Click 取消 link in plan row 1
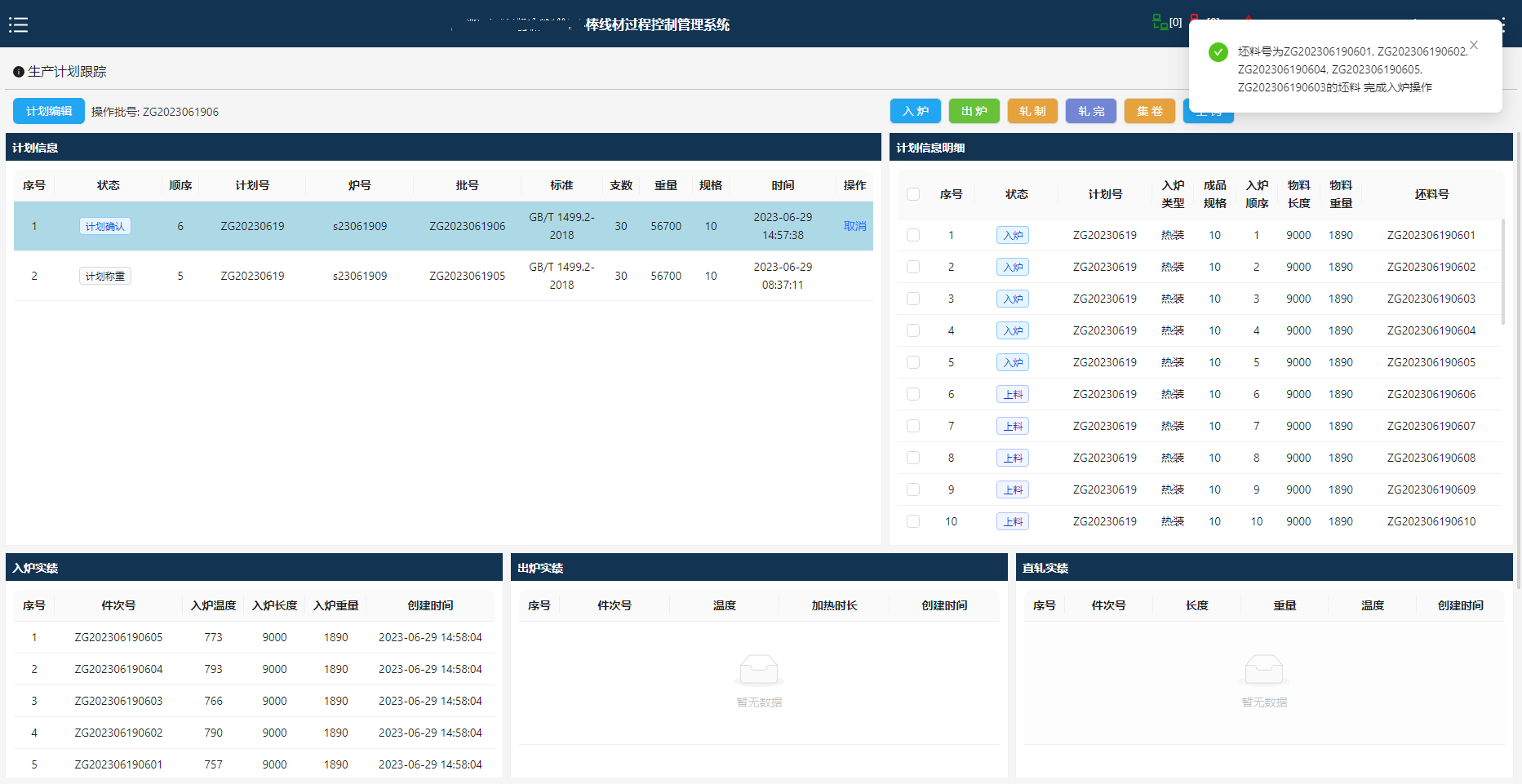 [x=854, y=226]
